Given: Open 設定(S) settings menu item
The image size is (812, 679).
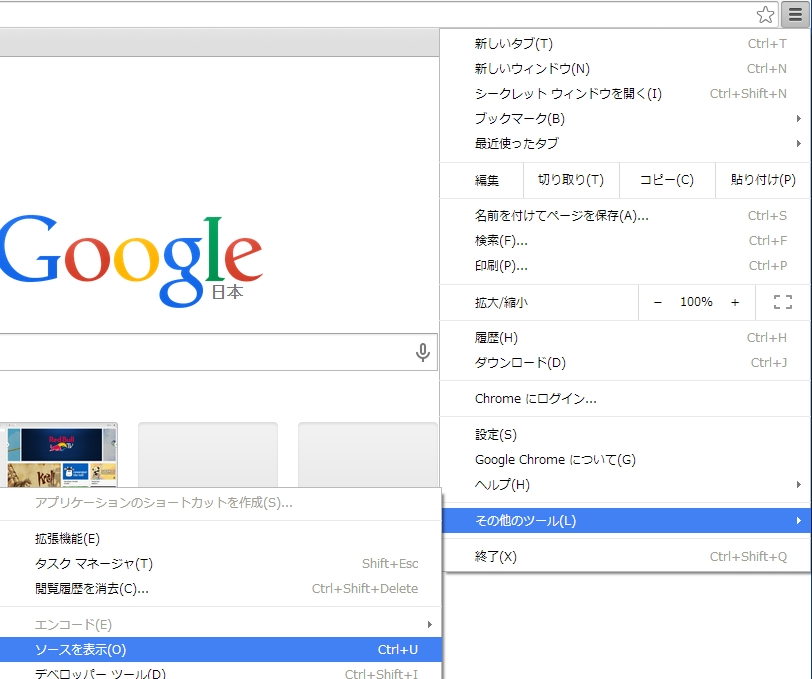Looking at the screenshot, I should coord(626,435).
